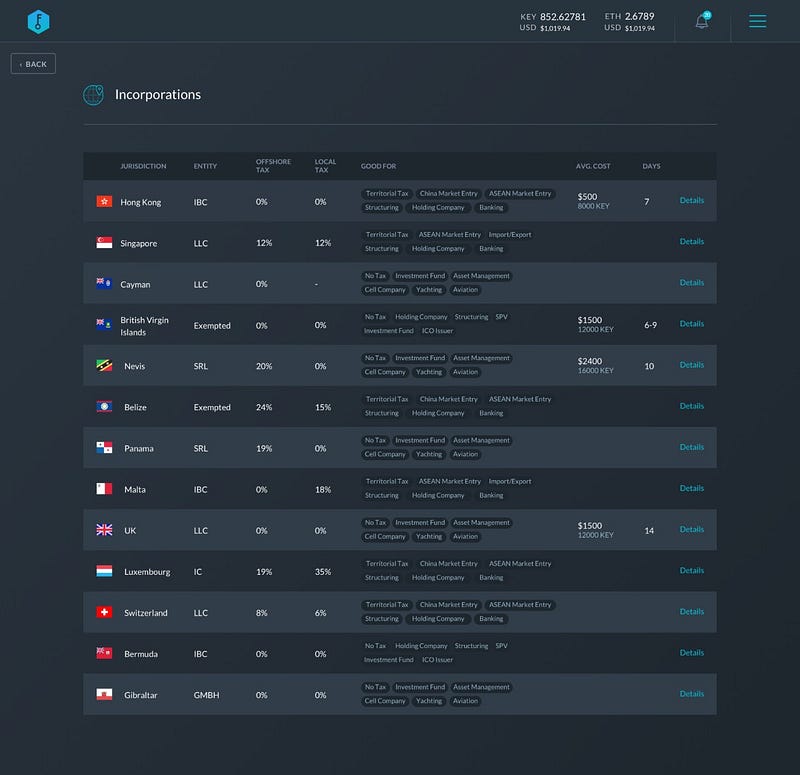Open Details for Switzerland
Image resolution: width=800 pixels, height=775 pixels.
691,611
